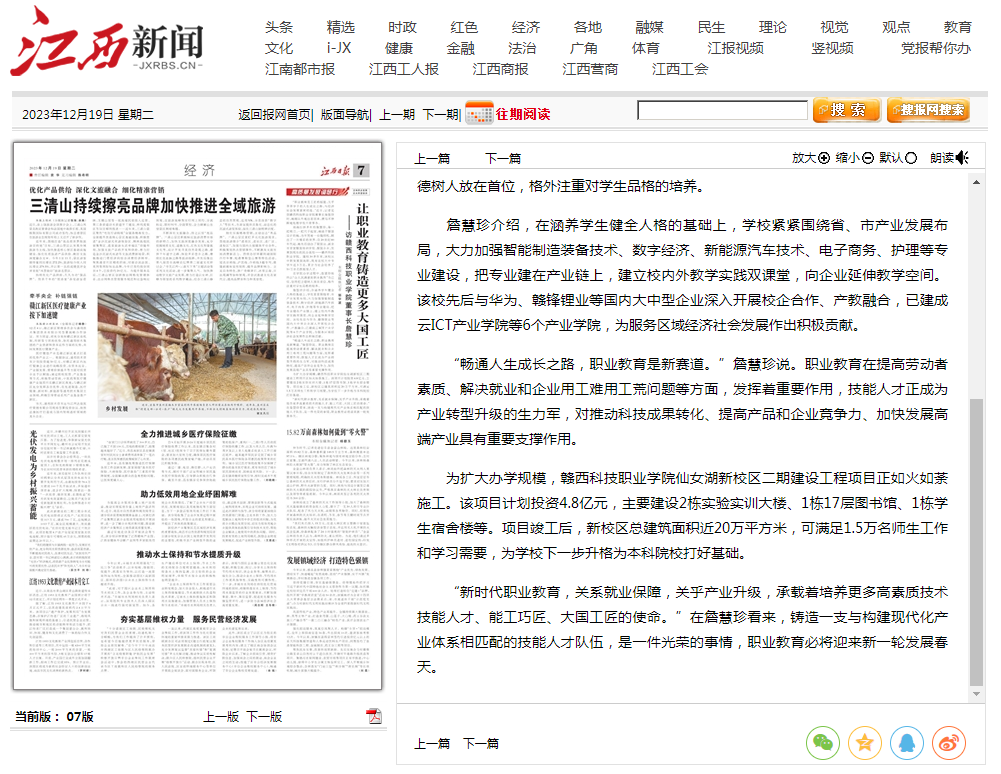Go to 下一版 below page thumbnail
Viewport: 1001px width, 774px height.
264,716
